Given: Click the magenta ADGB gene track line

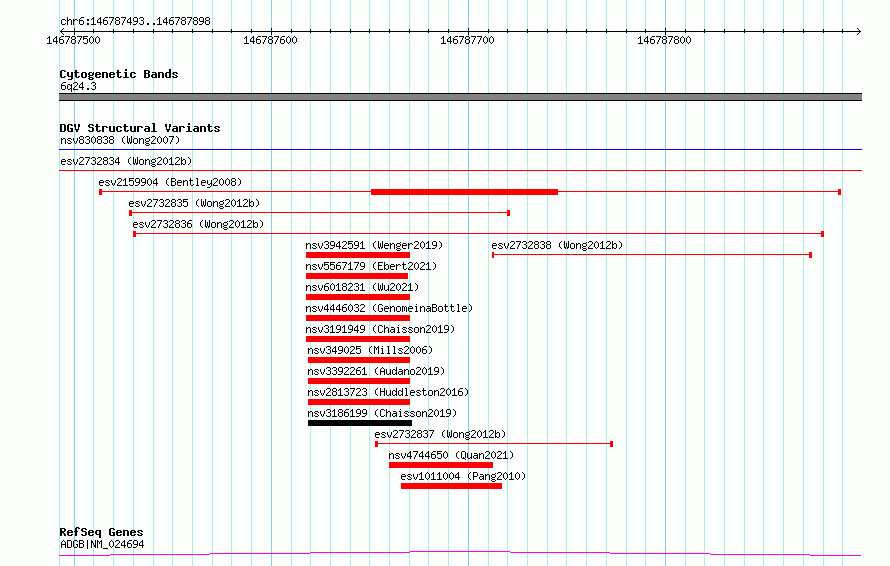Looking at the screenshot, I should tap(460, 553).
